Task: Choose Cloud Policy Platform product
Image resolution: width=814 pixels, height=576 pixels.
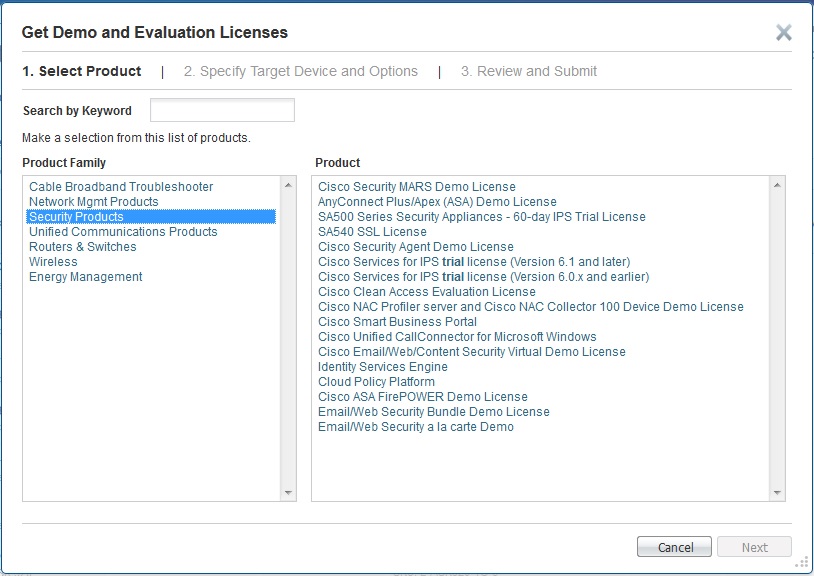Action: tap(376, 382)
